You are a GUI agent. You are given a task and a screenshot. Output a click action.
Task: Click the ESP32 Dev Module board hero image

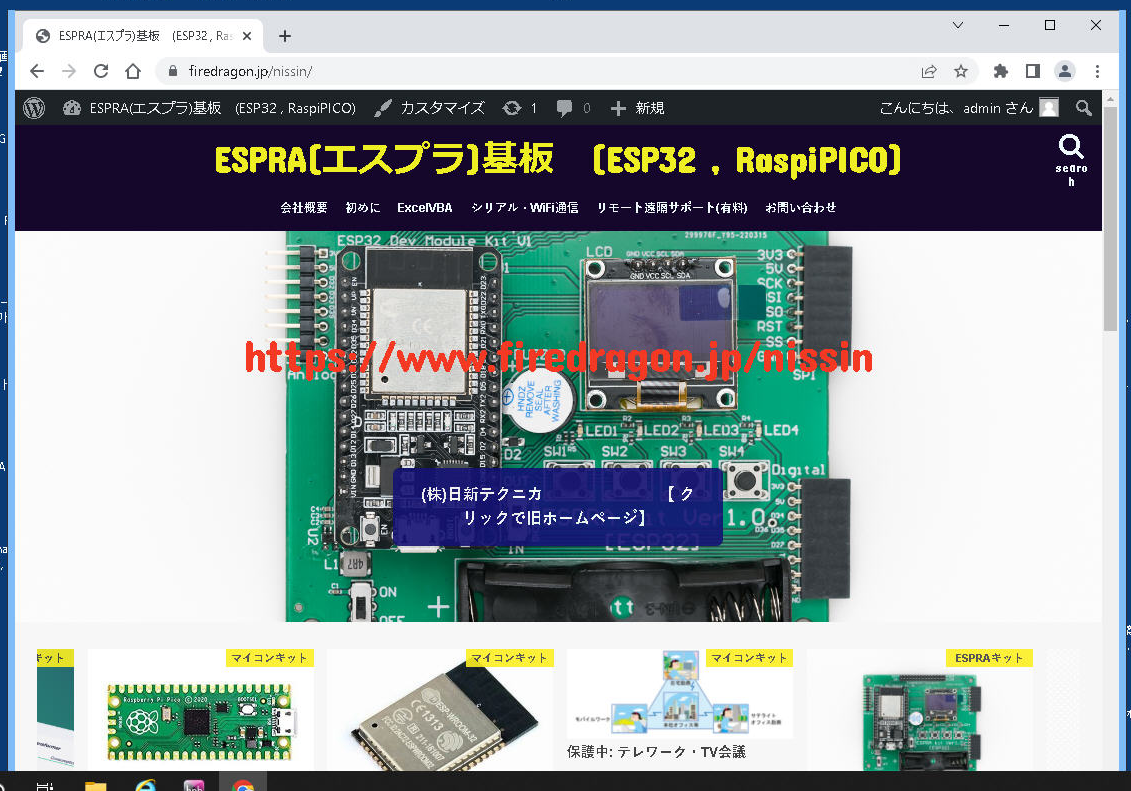pyautogui.click(x=557, y=426)
